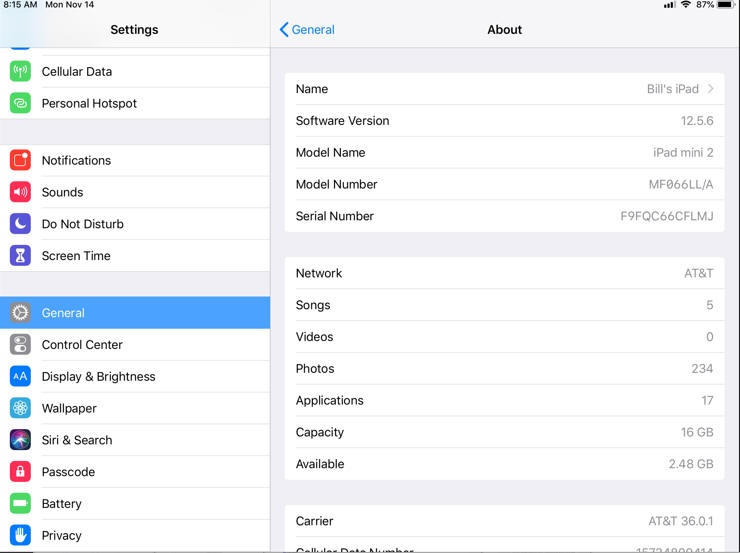Tap the 8:15 AM clock
The height and width of the screenshot is (553, 740).
click(20, 5)
